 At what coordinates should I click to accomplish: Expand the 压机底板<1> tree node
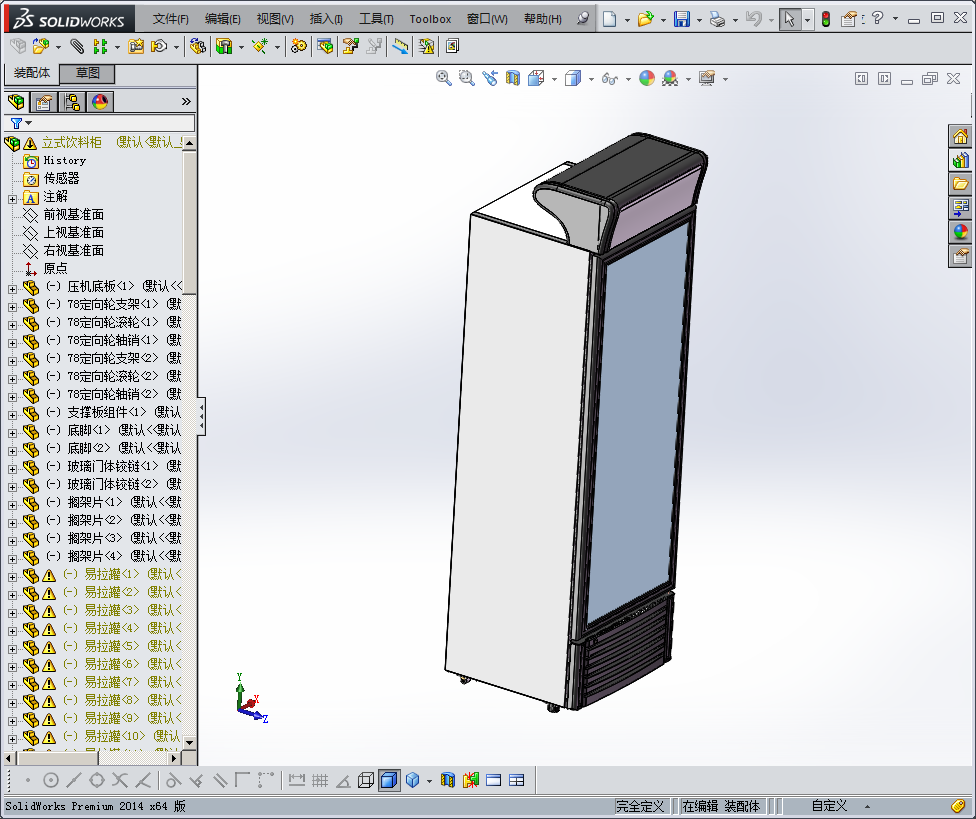[x=12, y=289]
